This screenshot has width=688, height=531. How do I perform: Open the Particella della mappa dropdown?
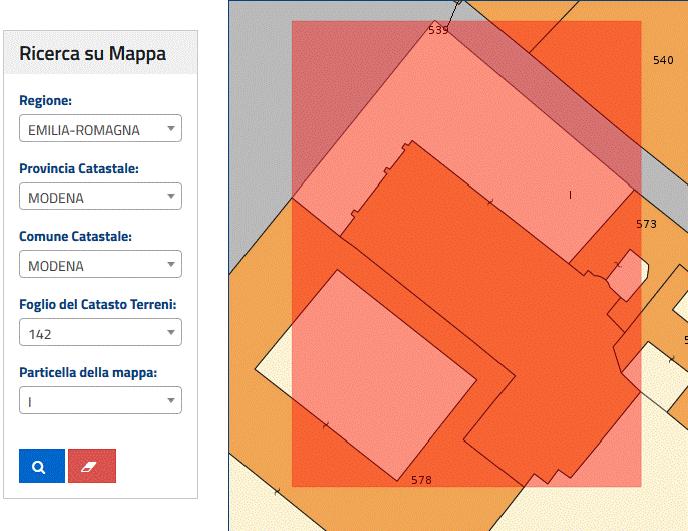coord(100,400)
